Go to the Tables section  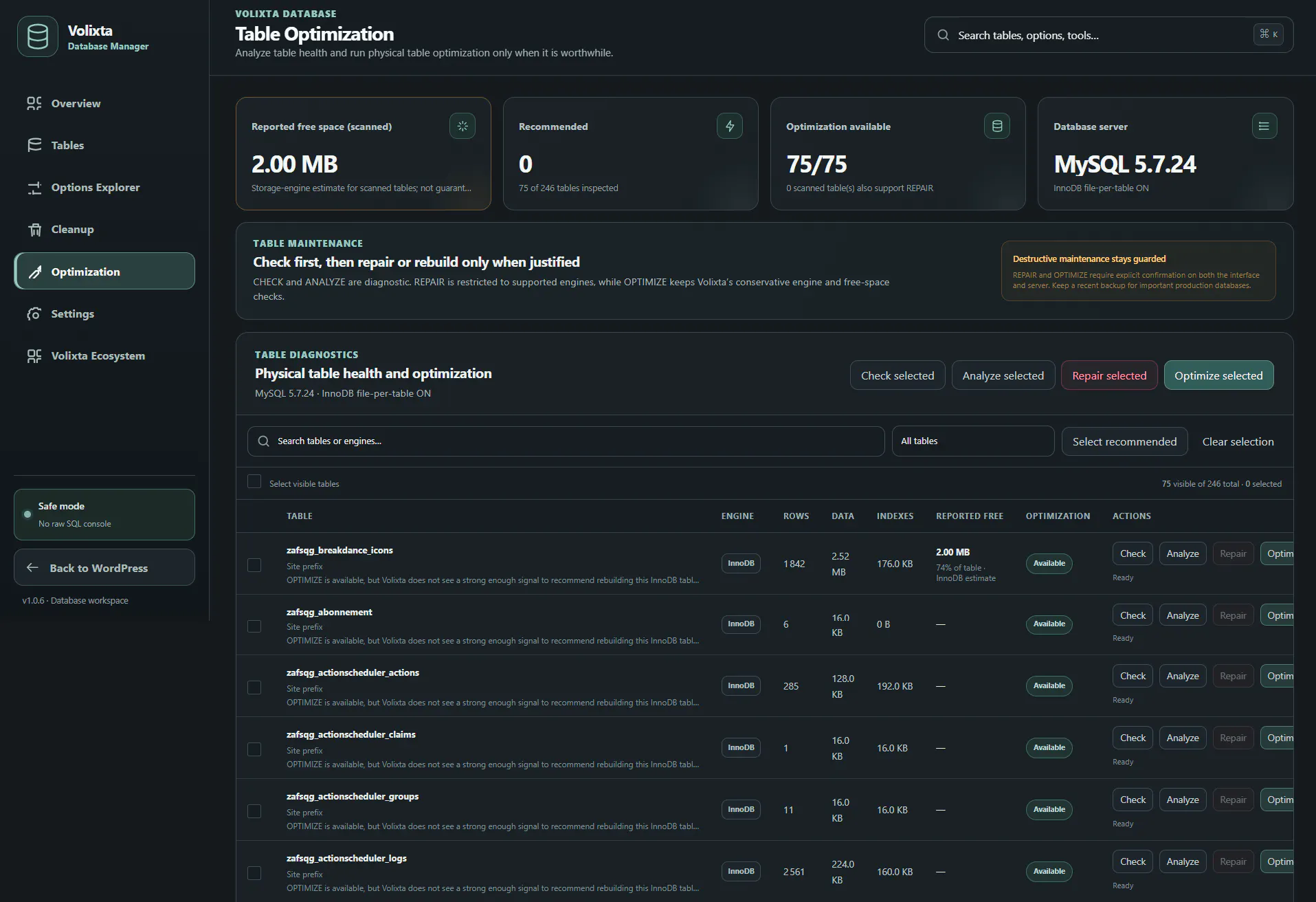tap(104, 145)
